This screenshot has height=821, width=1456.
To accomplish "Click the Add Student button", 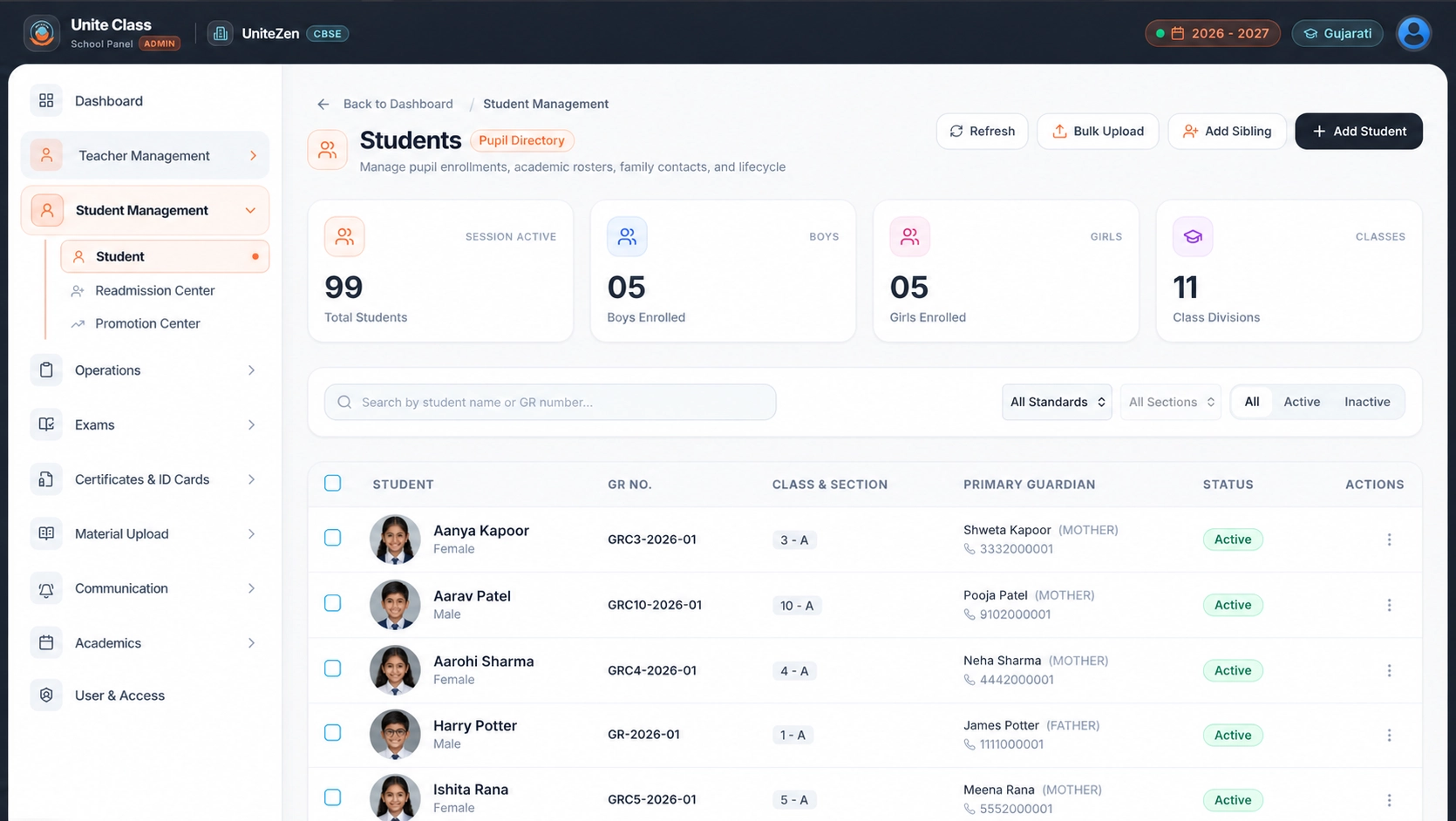I will click(x=1358, y=131).
